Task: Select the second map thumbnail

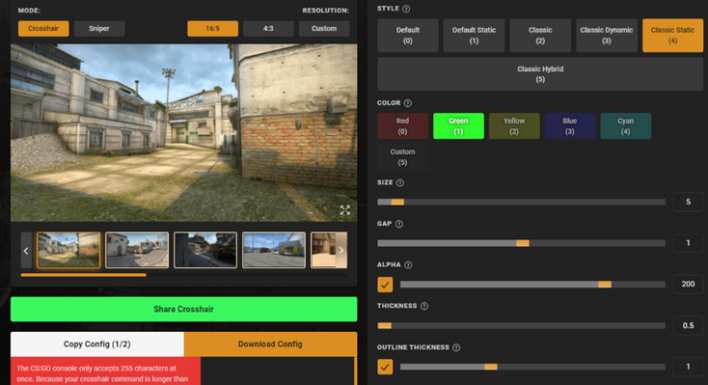Action: pos(137,250)
